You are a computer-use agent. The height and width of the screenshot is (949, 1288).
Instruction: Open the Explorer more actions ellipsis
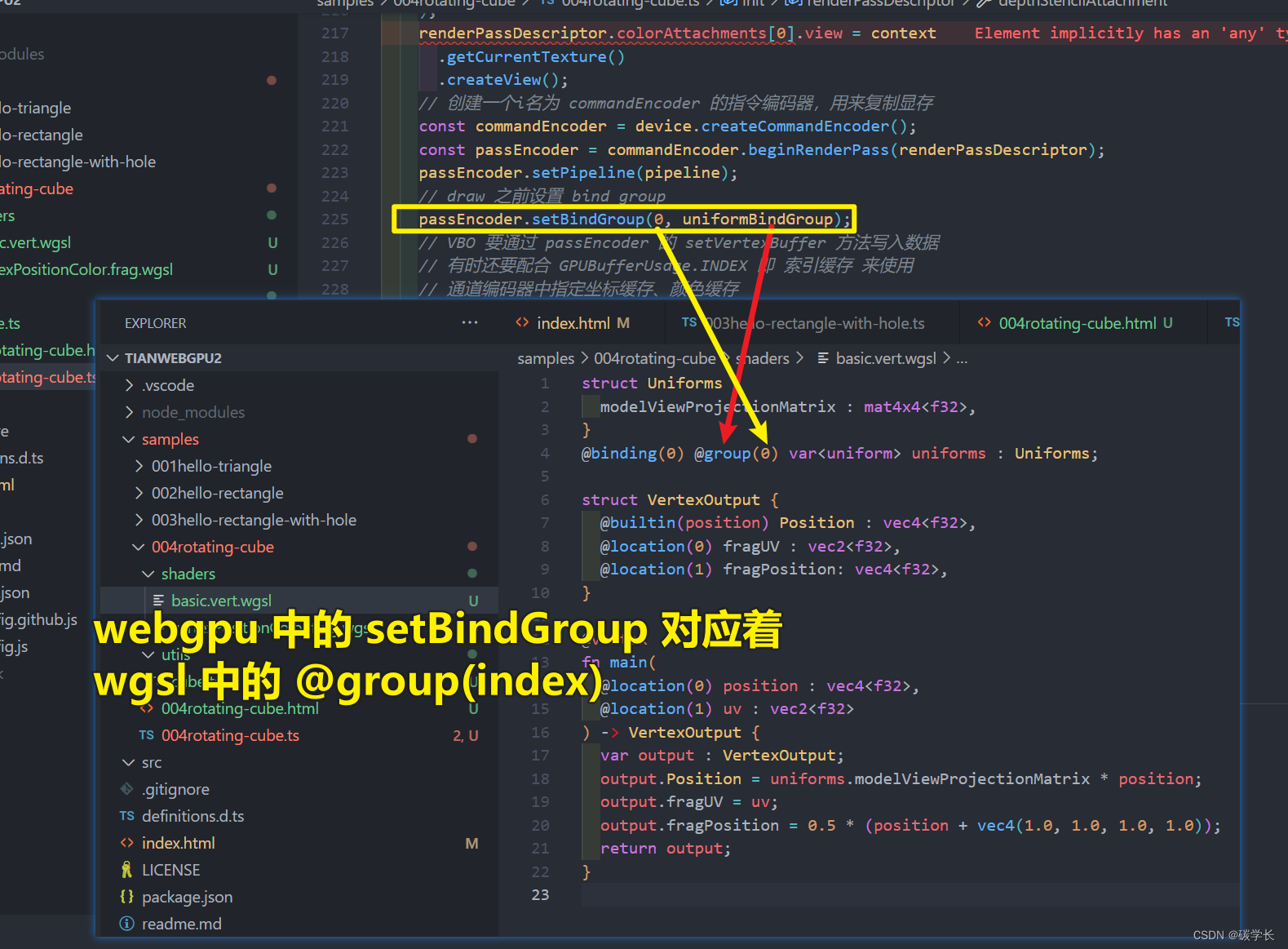coord(470,323)
